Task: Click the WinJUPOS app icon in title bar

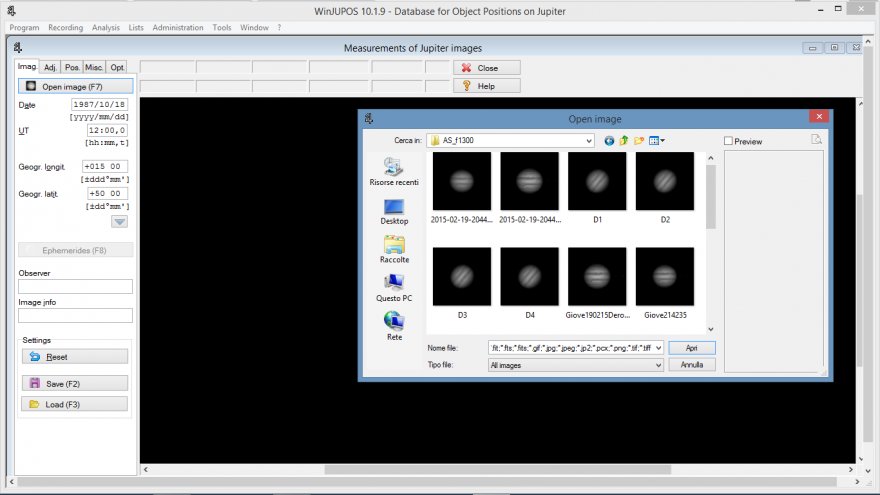Action: click(11, 11)
